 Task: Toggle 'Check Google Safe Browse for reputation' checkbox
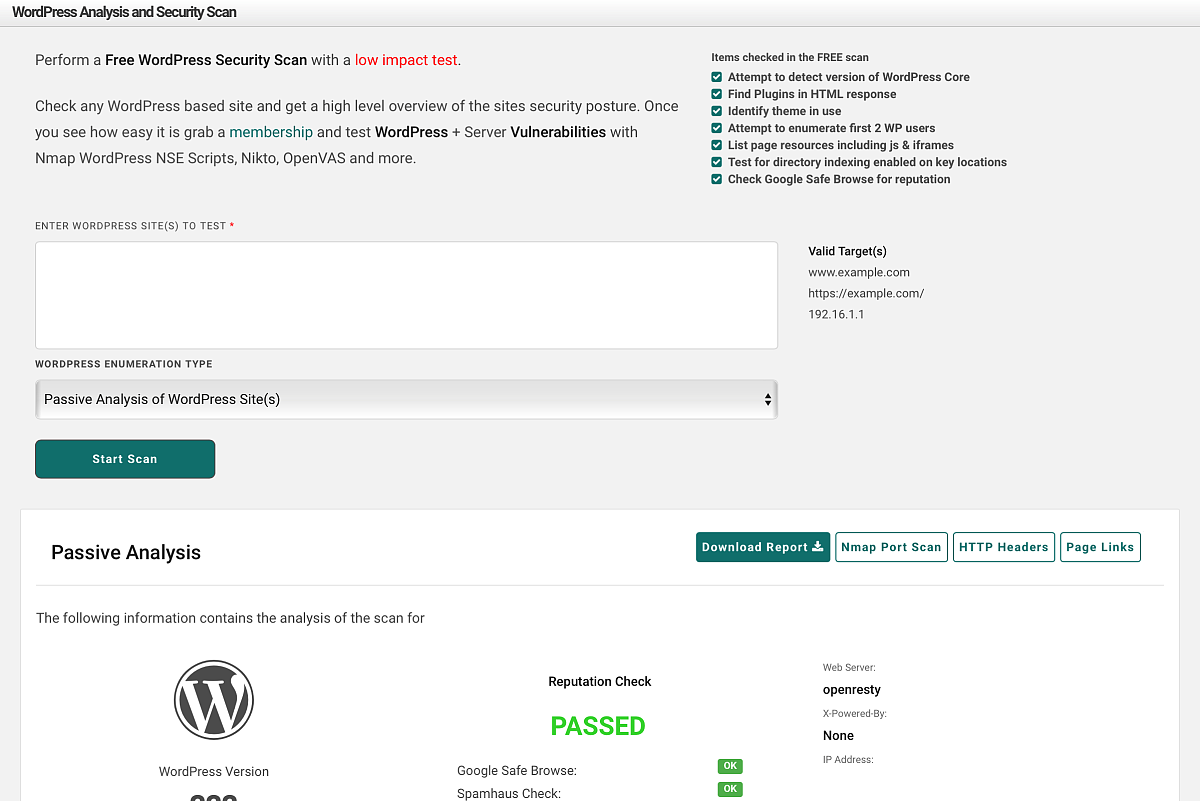coord(717,179)
